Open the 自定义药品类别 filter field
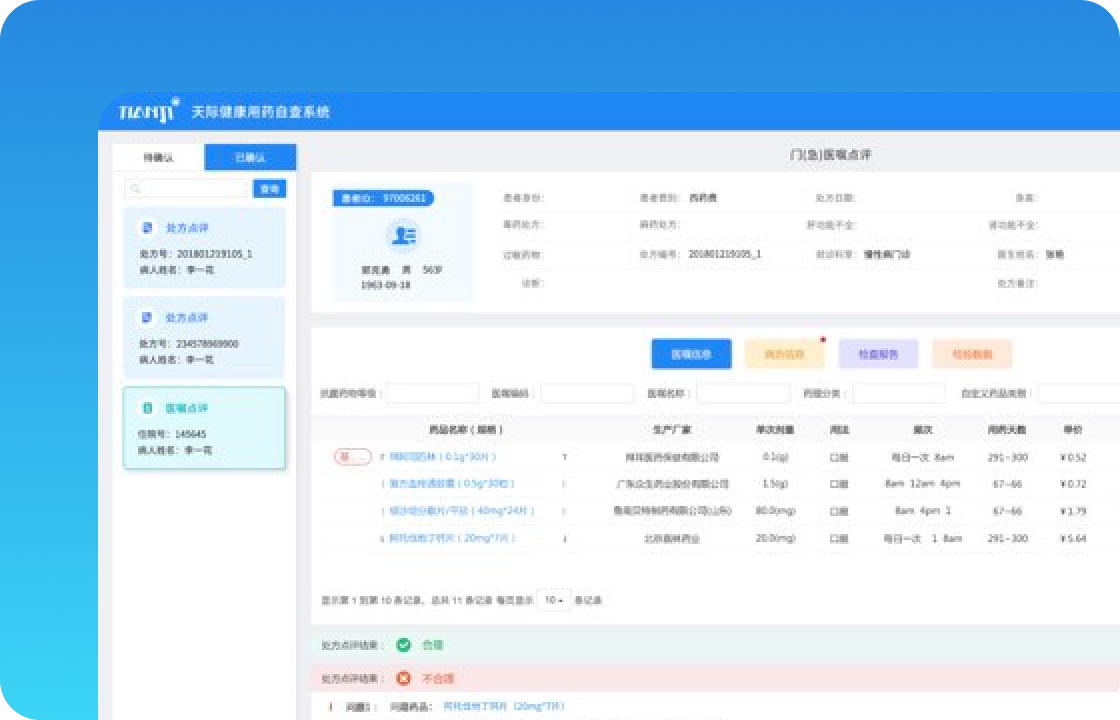 [x=1079, y=394]
